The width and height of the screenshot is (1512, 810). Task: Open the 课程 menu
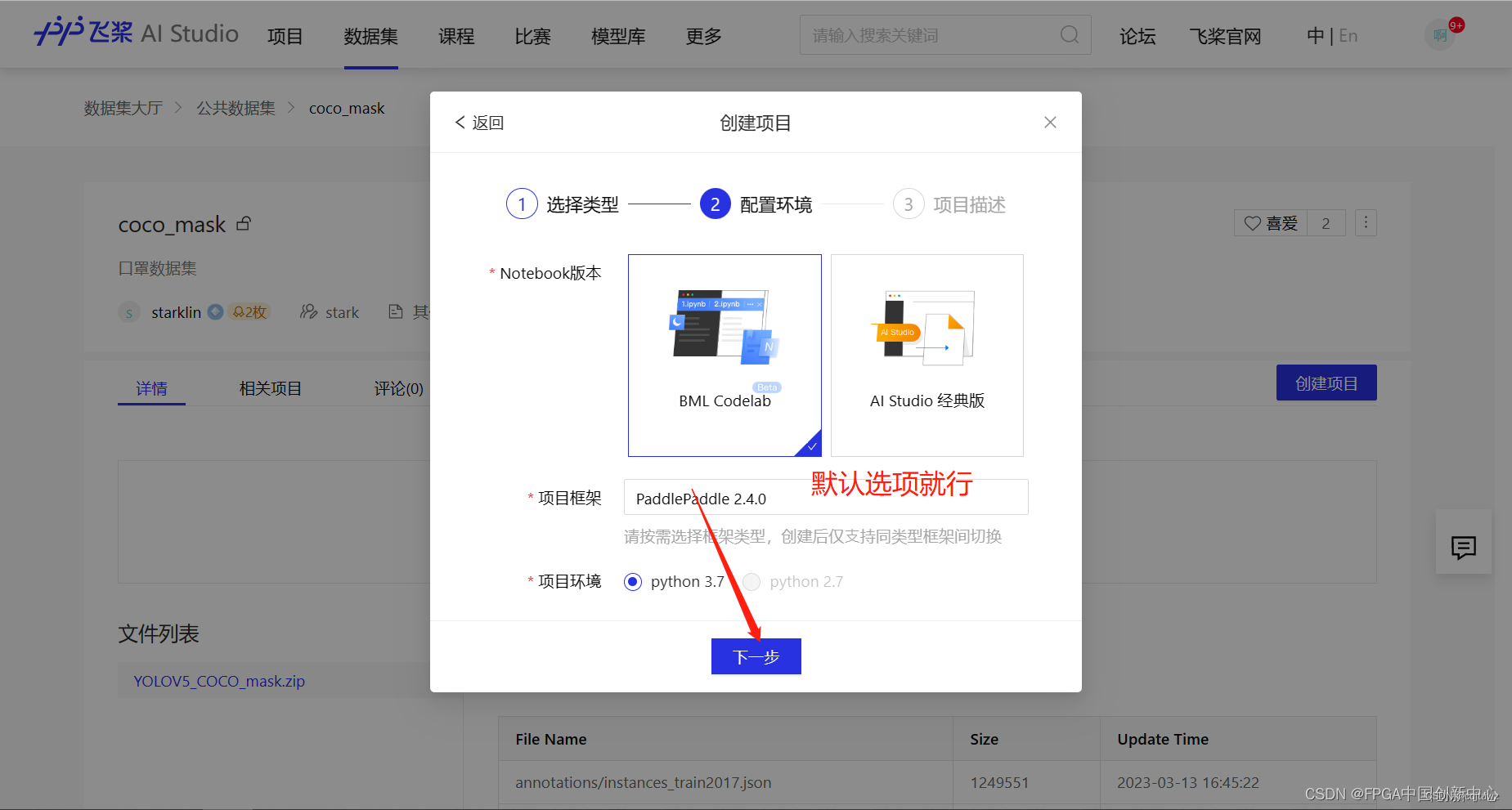click(456, 36)
